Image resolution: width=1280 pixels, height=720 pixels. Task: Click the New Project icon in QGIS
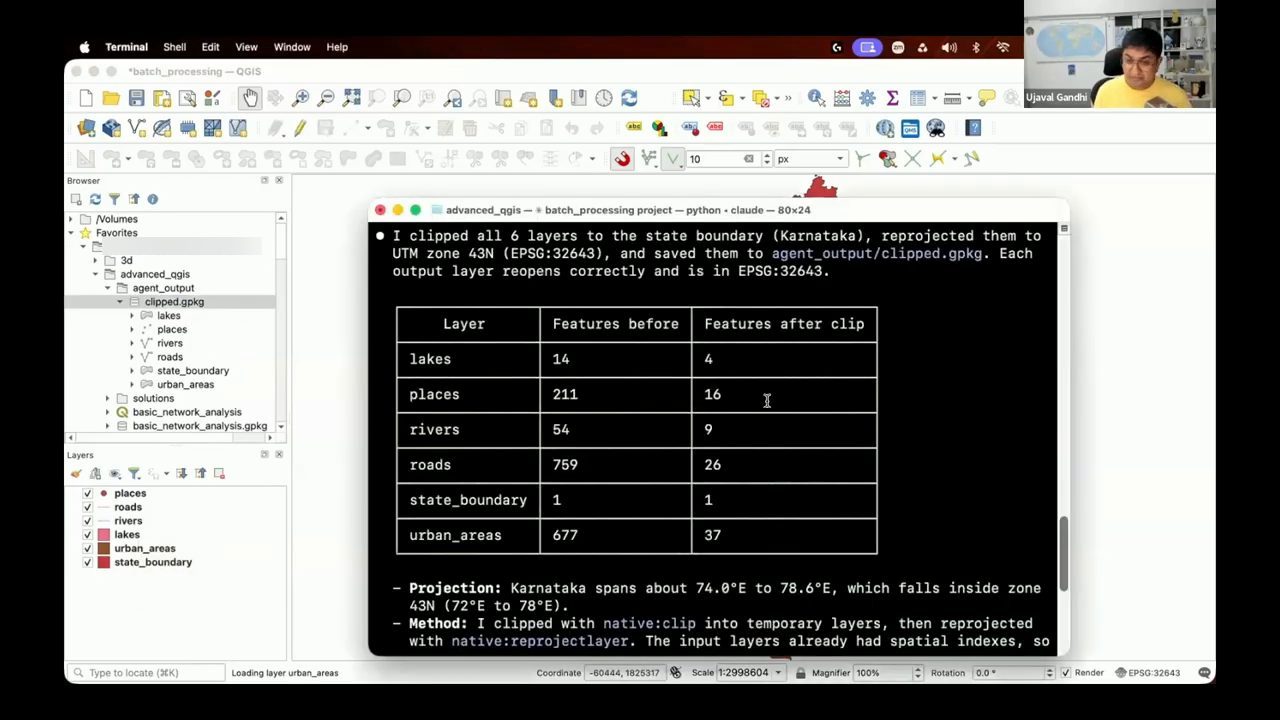pos(86,98)
